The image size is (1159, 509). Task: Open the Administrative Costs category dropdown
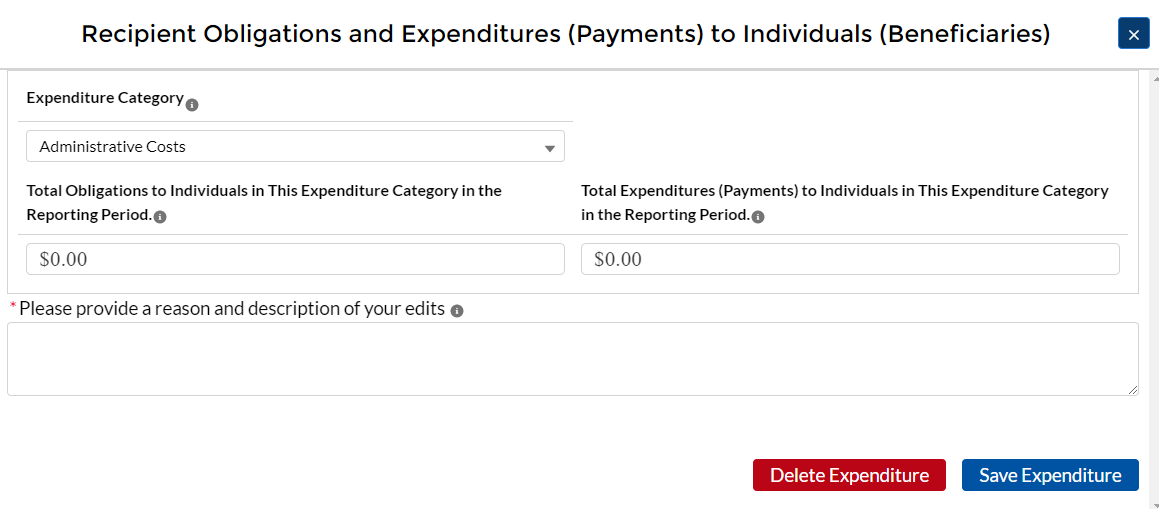coord(295,147)
